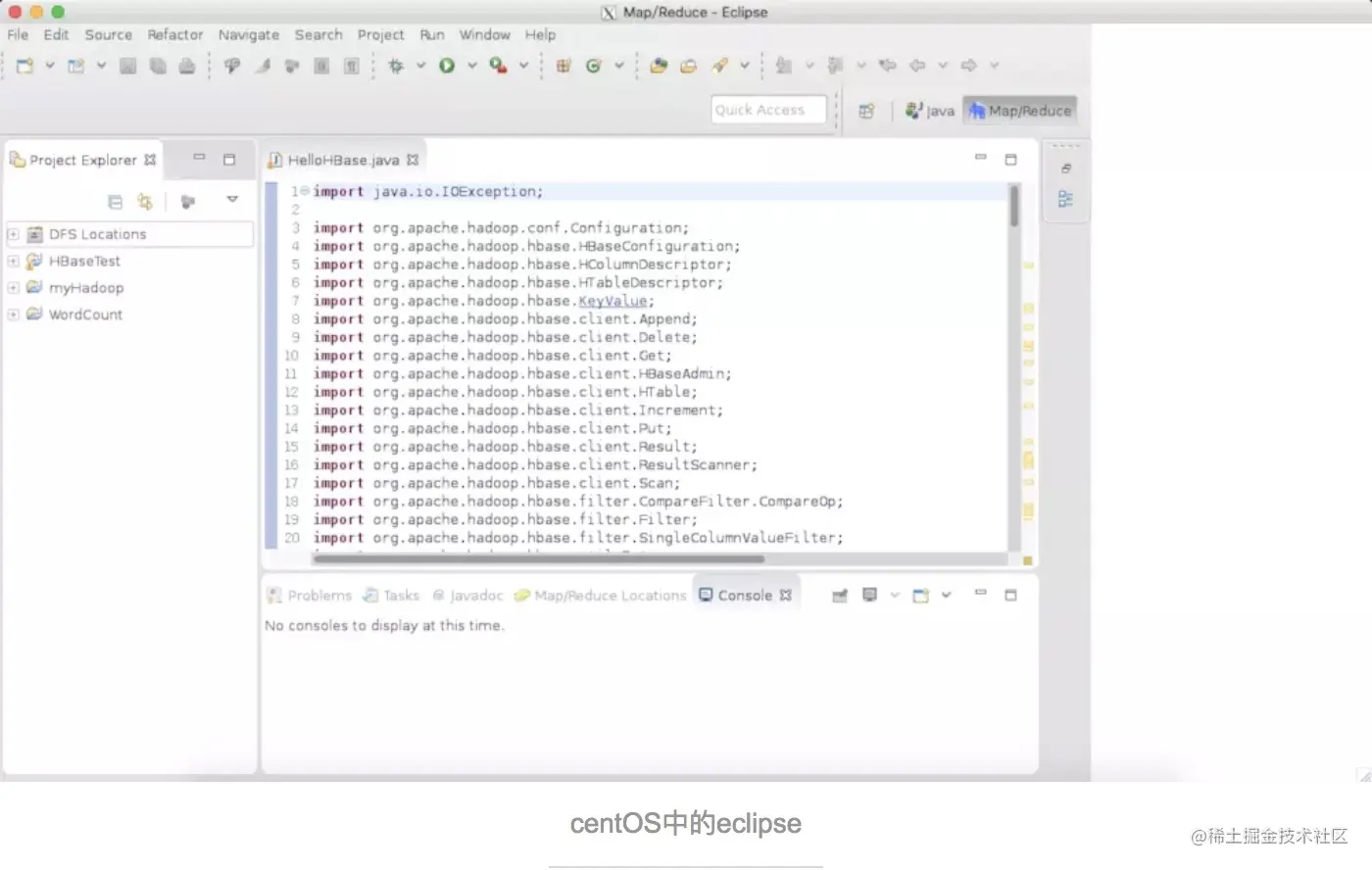Click the Save All toolbar icon

click(157, 66)
